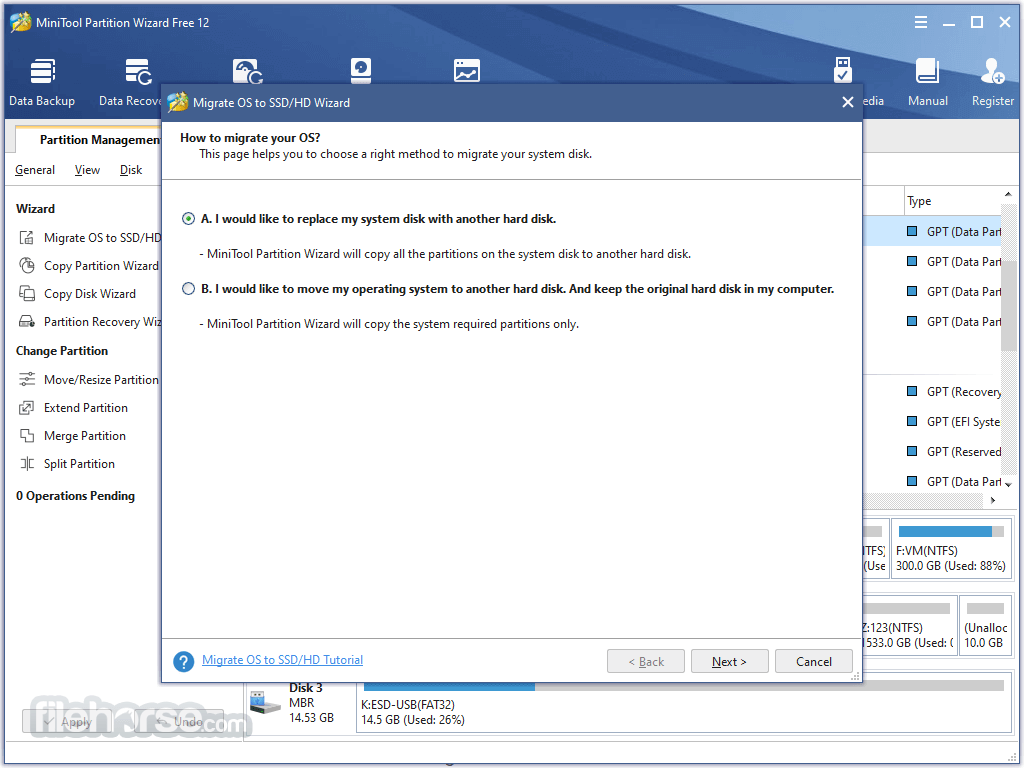Select the Z:123(NTFS) partition block
Screen dimensions: 1024x768
pos(908,625)
